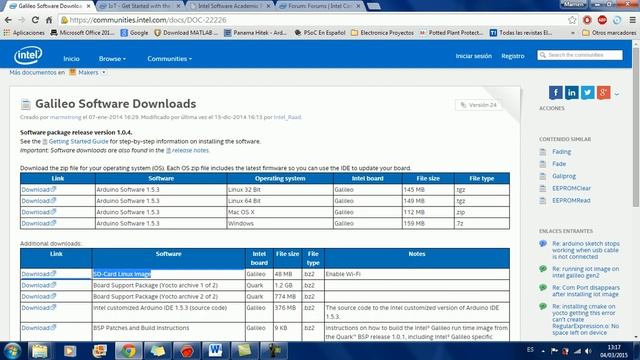Open the Getting Started Guide link
The width and height of the screenshot is (640, 360).
coord(78,141)
